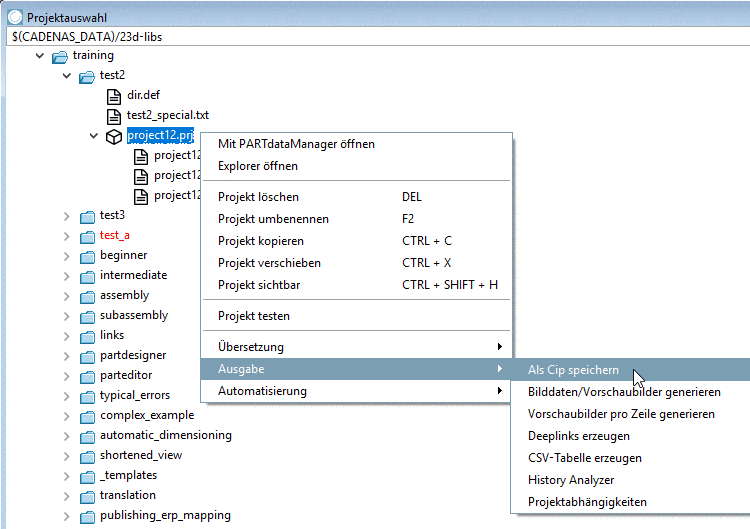Expand the subassembly folder
Viewport: 750px width, 529px height.
(x=66, y=317)
